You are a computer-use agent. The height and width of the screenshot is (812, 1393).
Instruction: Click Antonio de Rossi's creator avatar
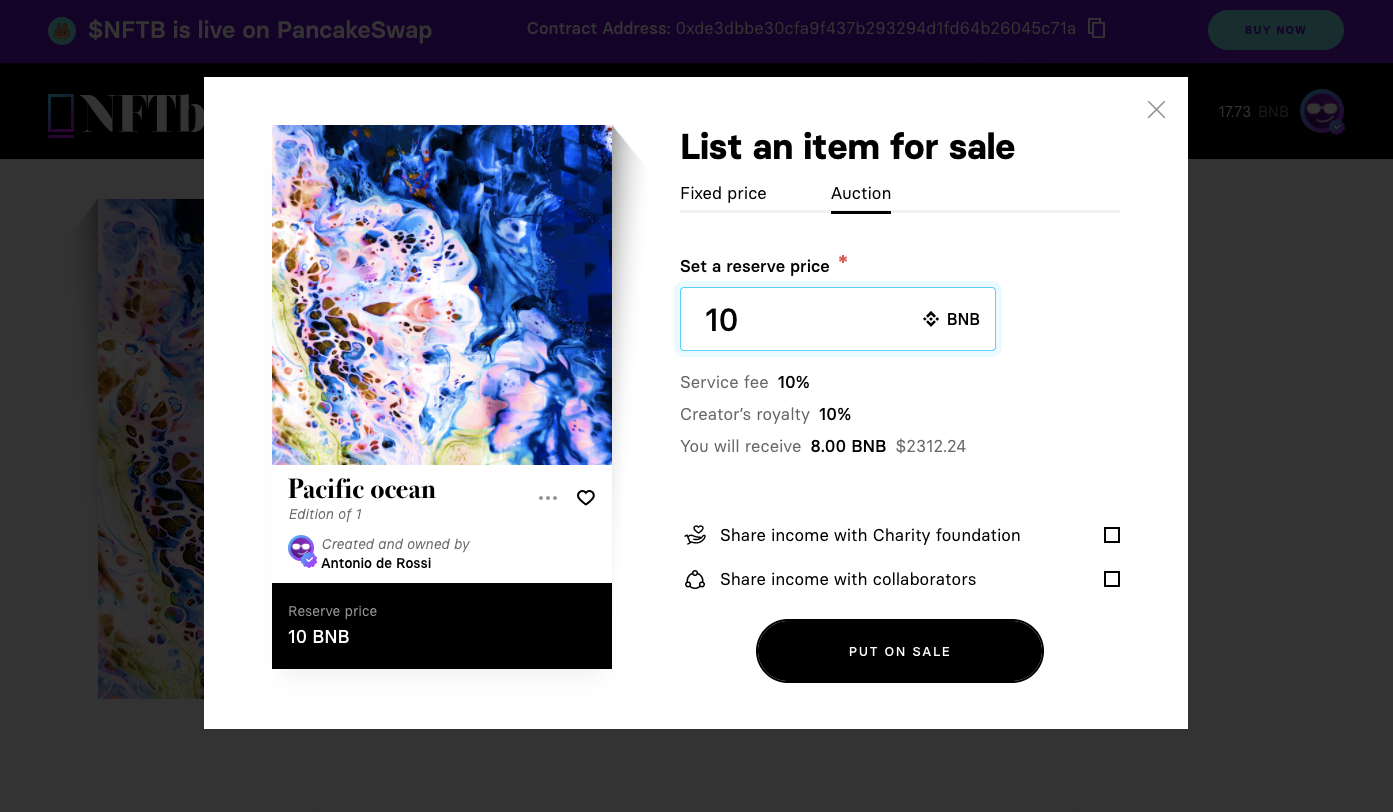click(302, 550)
